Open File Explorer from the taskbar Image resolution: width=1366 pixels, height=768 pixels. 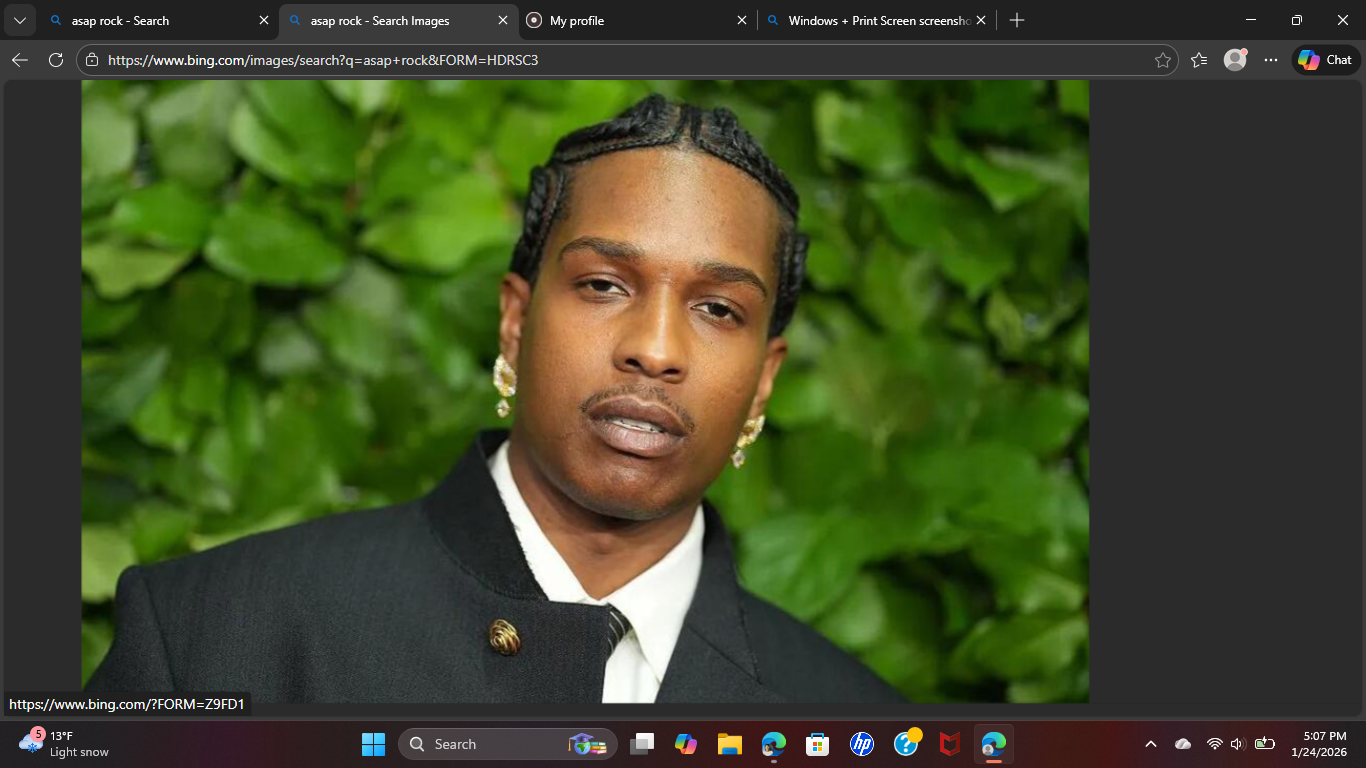pyautogui.click(x=728, y=744)
